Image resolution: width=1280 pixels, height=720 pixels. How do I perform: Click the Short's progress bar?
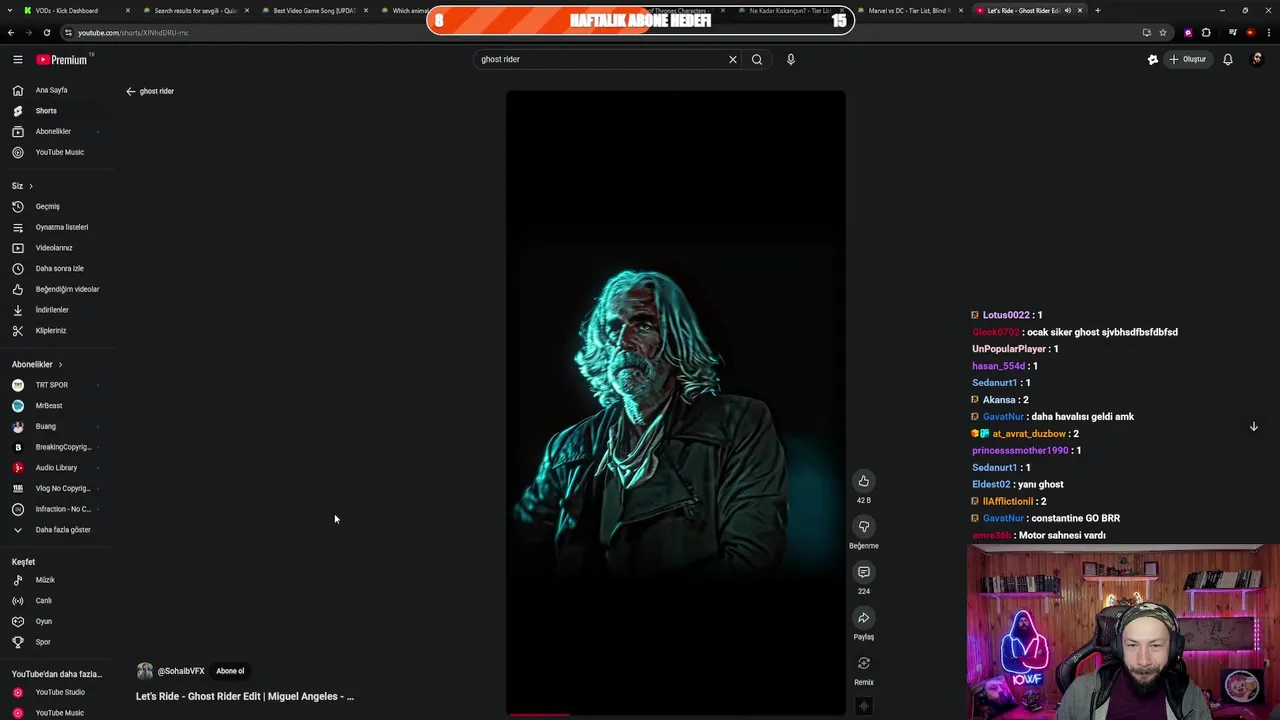tap(675, 714)
